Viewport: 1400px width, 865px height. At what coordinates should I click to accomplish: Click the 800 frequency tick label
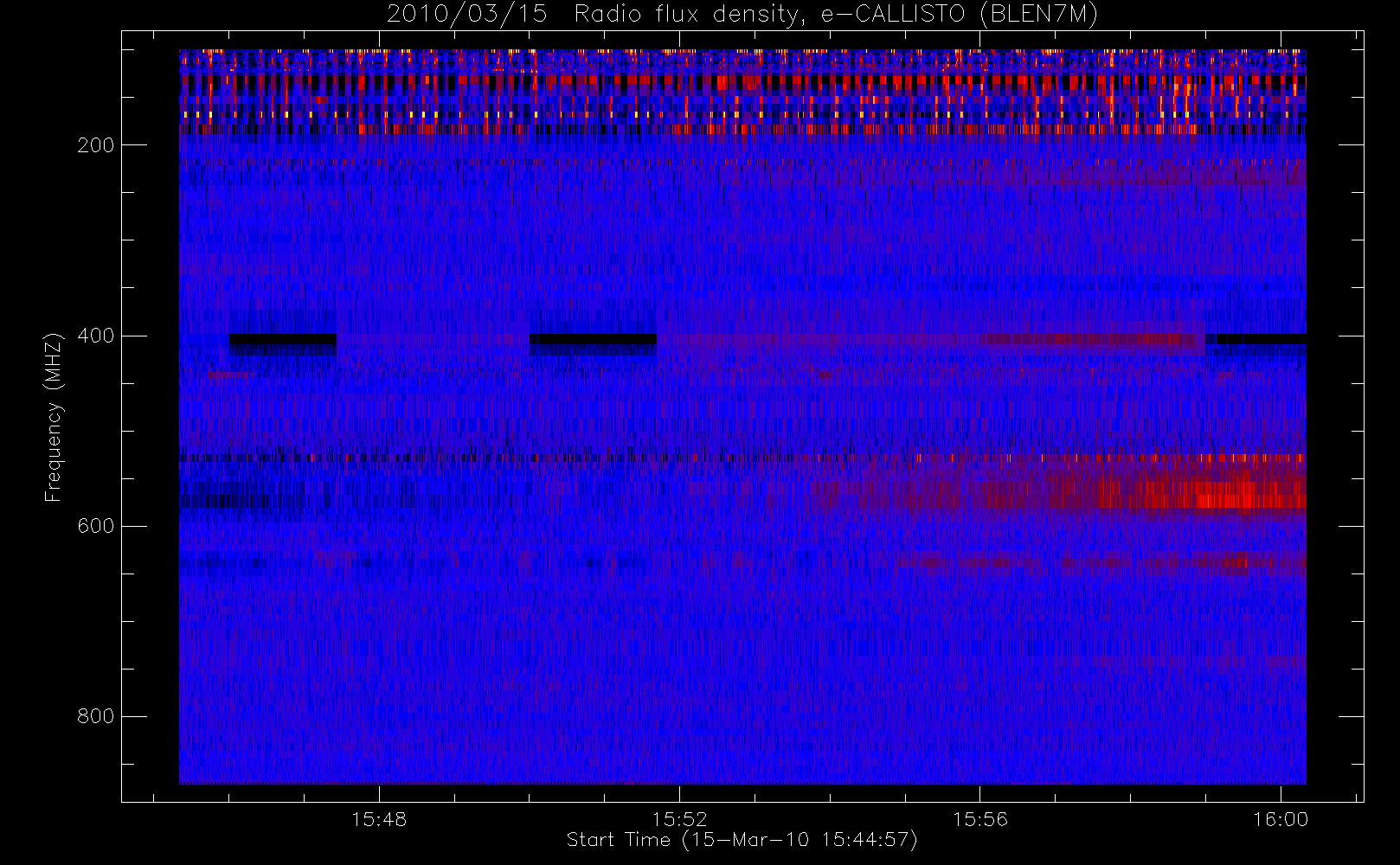[96, 716]
